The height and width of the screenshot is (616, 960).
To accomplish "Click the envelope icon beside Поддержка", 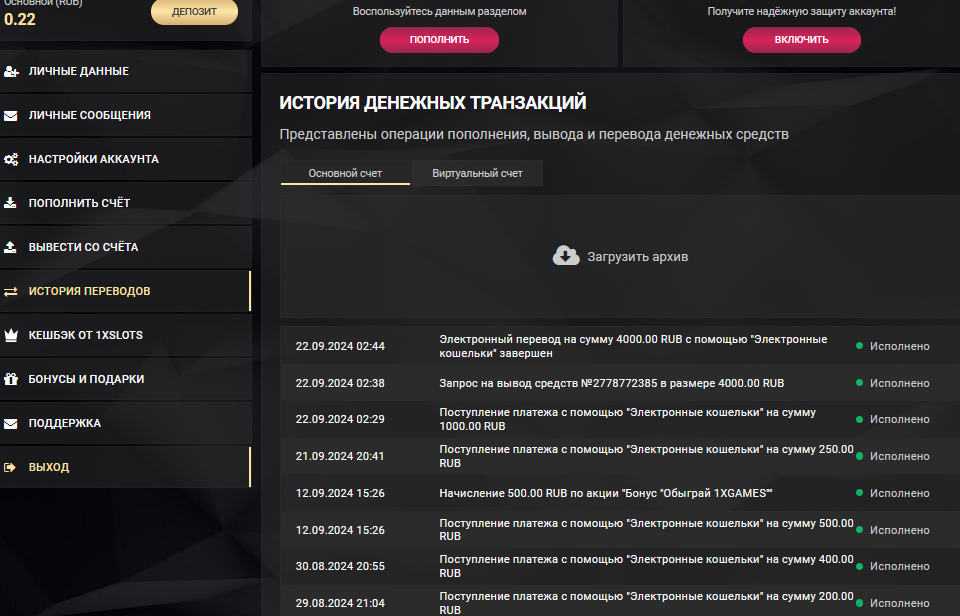I will click(11, 424).
